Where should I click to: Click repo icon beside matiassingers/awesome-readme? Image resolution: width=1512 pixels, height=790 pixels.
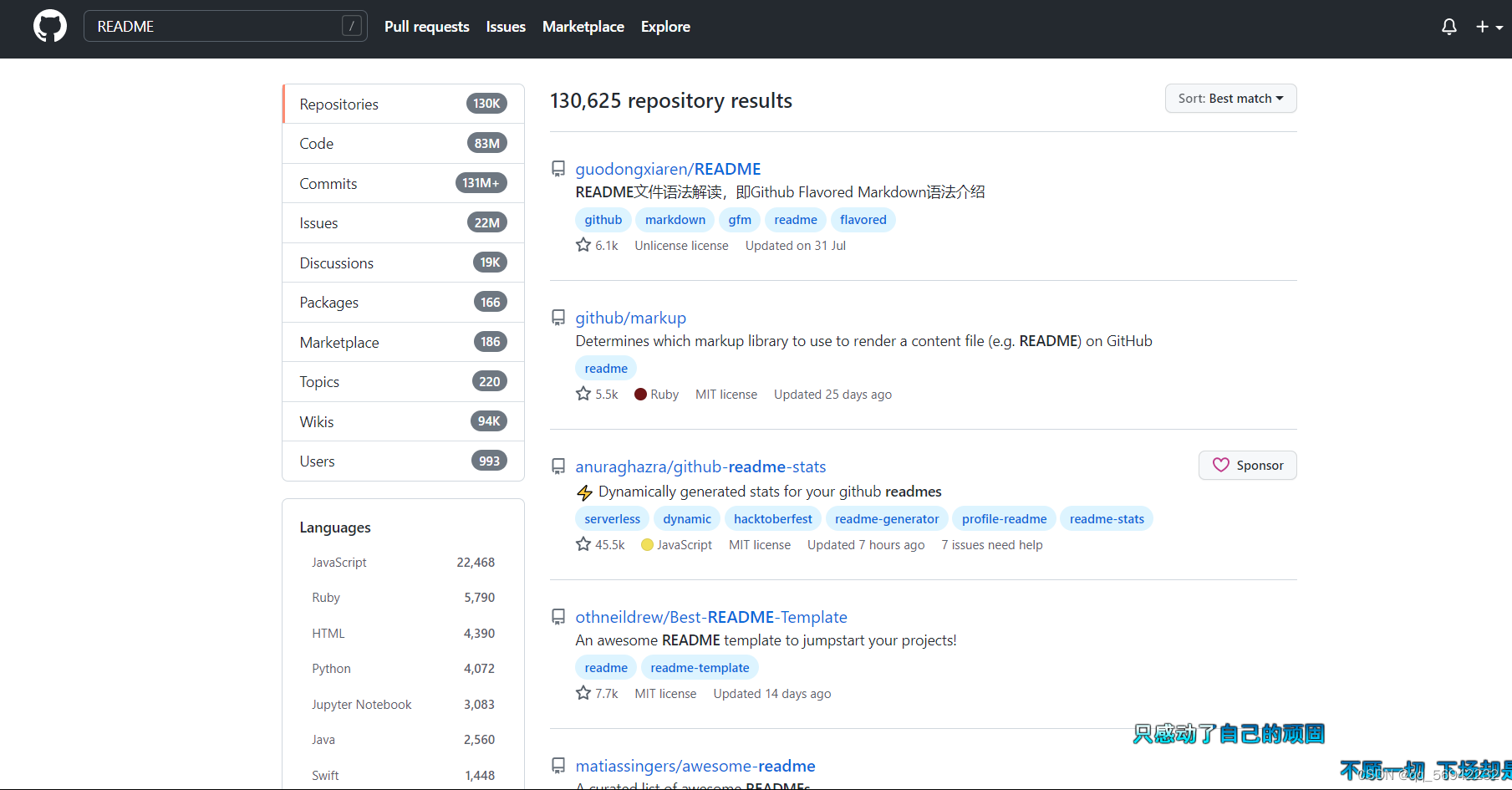point(558,766)
